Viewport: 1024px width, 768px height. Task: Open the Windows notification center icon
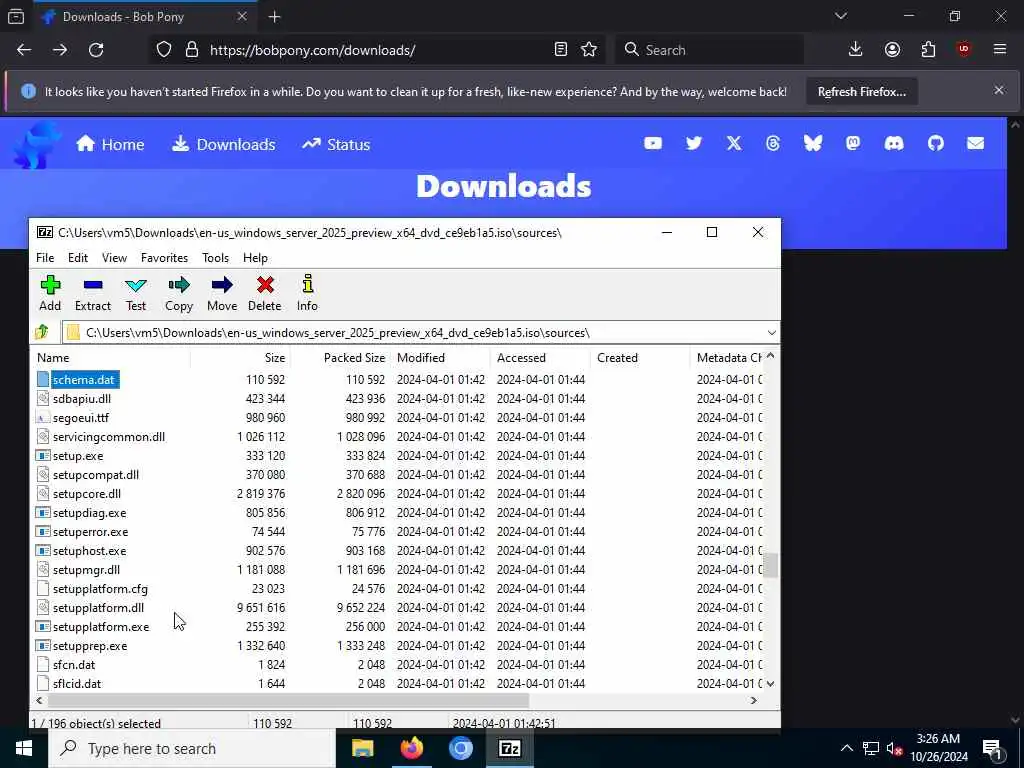tap(992, 748)
